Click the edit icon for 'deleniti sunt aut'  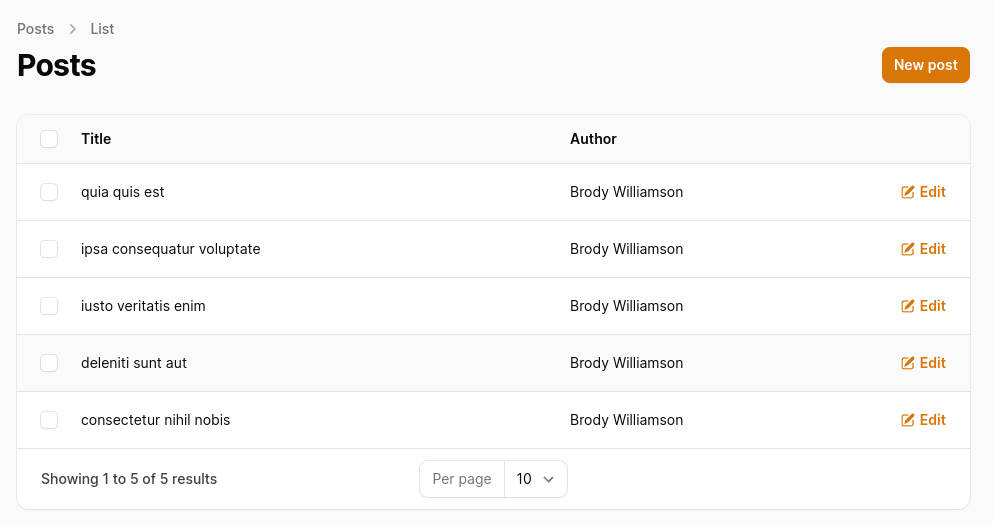click(x=908, y=363)
